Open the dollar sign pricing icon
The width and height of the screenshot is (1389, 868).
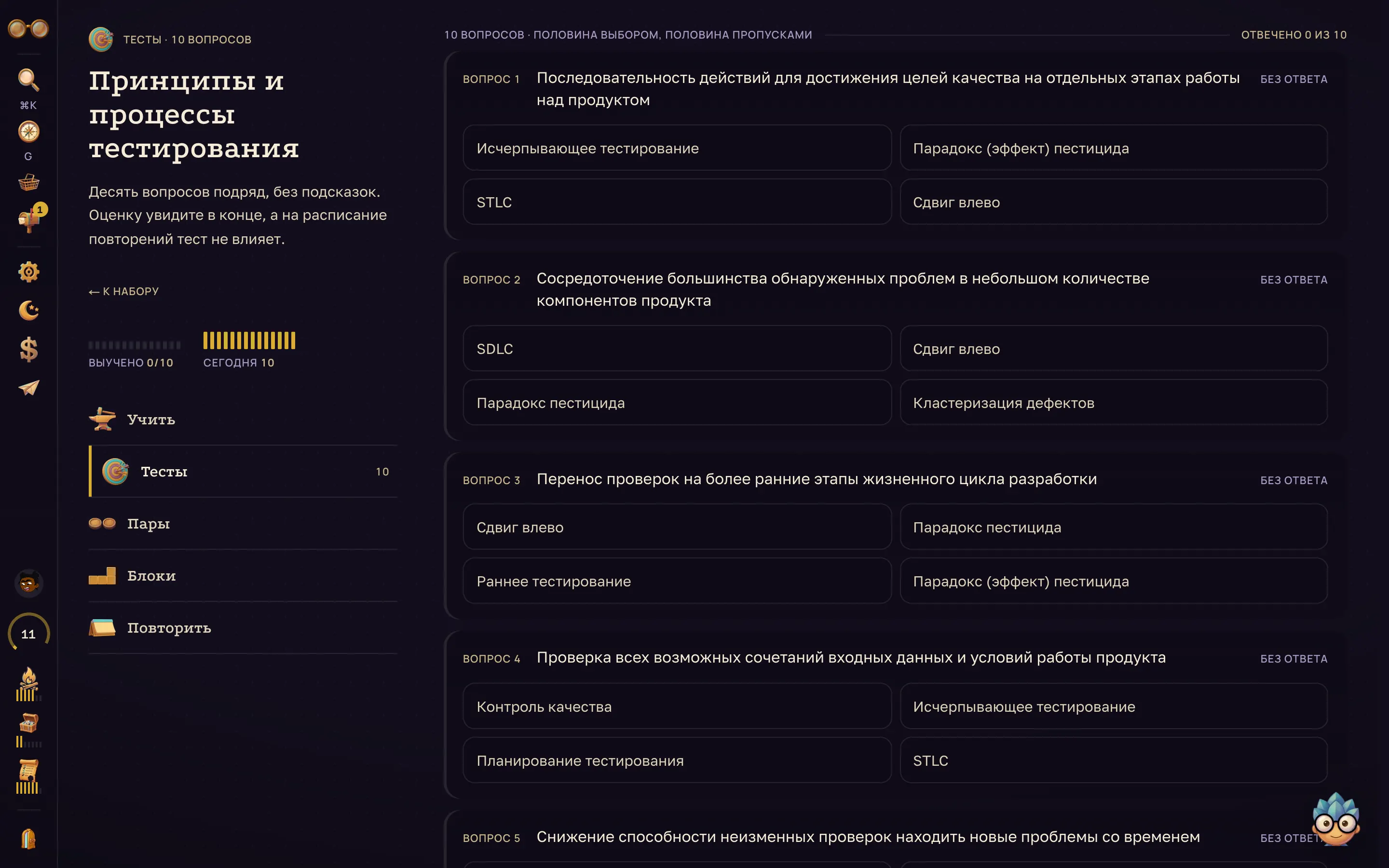click(28, 349)
